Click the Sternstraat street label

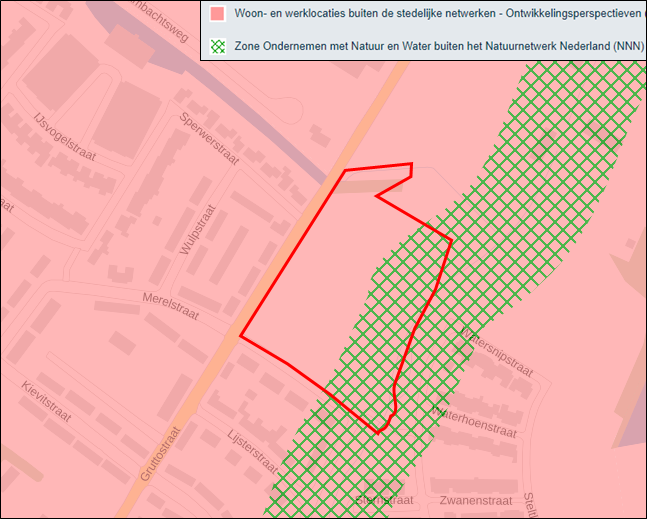384,500
